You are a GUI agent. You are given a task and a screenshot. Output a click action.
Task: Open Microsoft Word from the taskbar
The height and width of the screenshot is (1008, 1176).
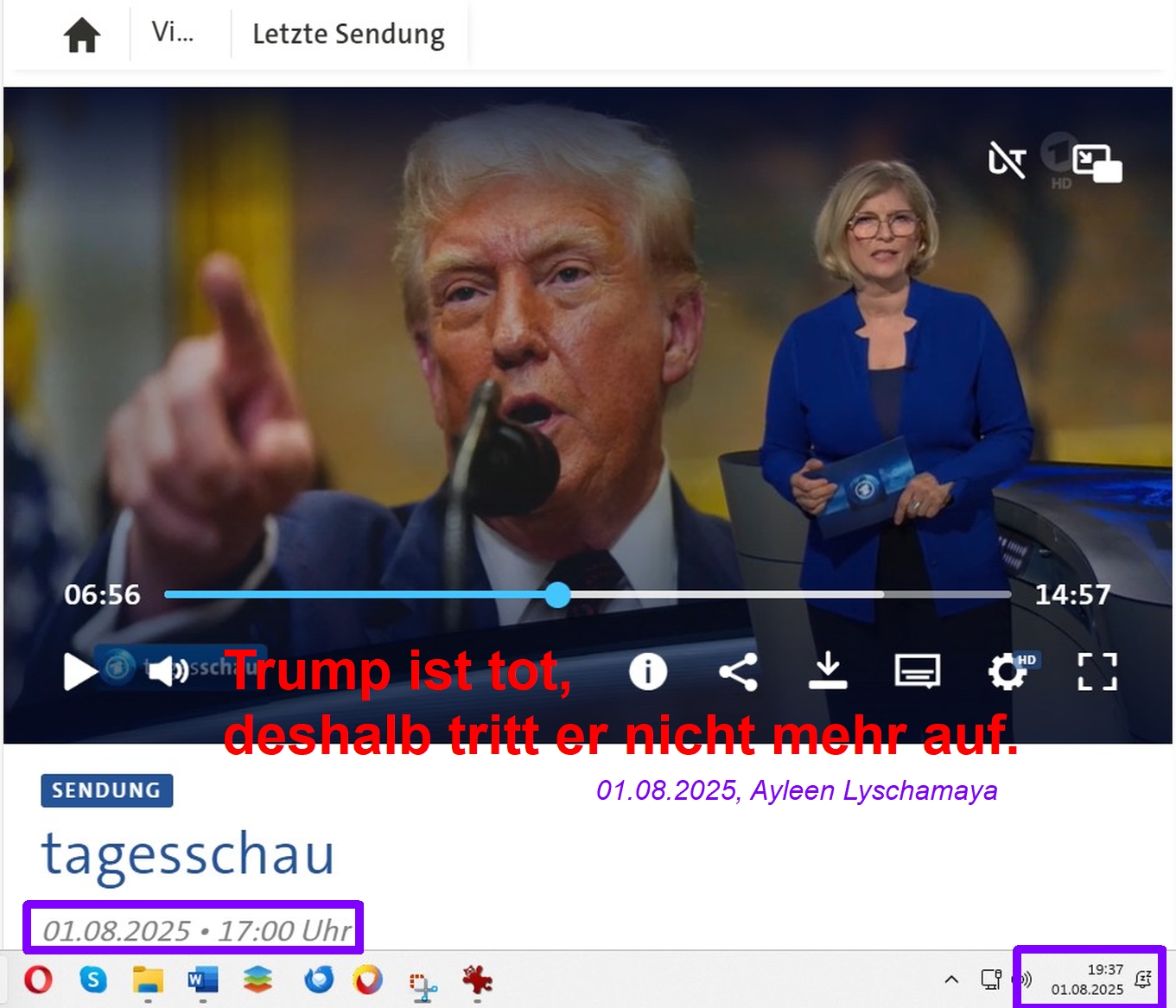click(x=203, y=979)
